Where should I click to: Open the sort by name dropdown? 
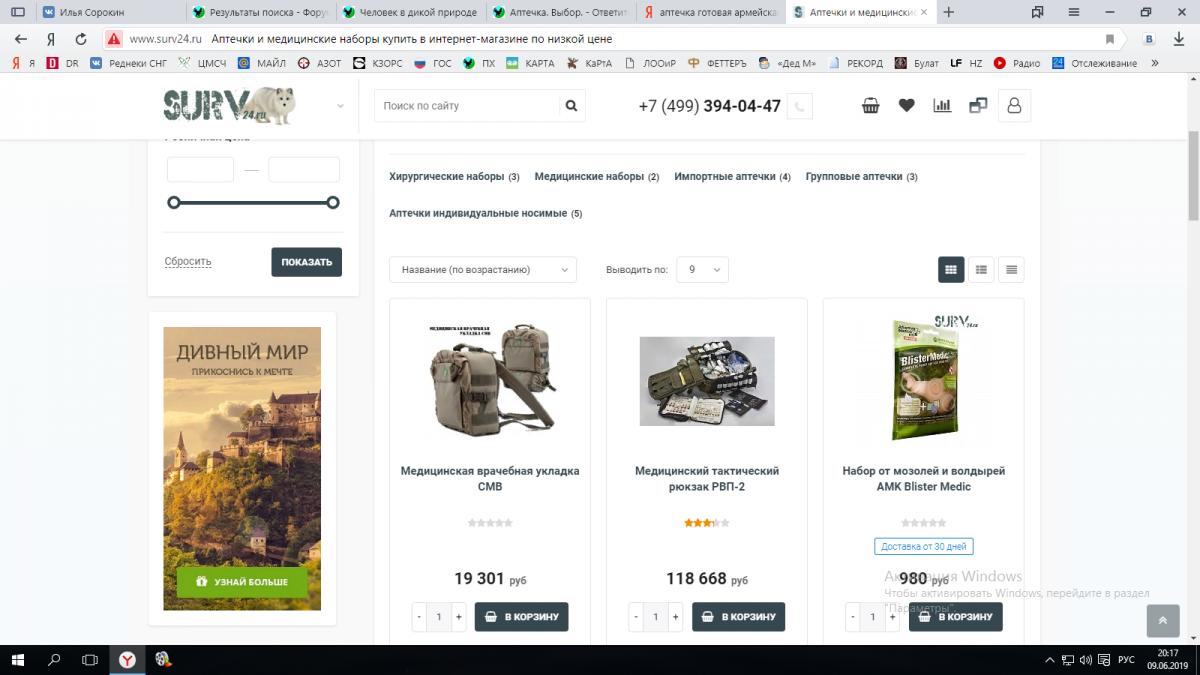pyautogui.click(x=482, y=269)
